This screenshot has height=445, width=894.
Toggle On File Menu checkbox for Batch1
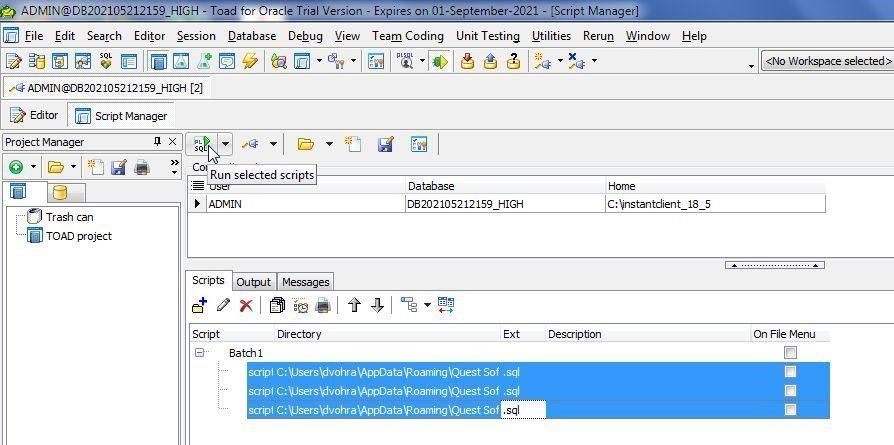point(790,353)
